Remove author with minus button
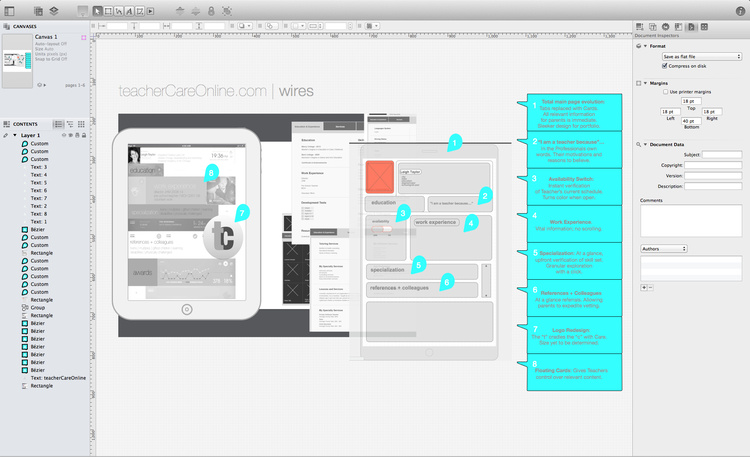The image size is (750, 457). 651,288
